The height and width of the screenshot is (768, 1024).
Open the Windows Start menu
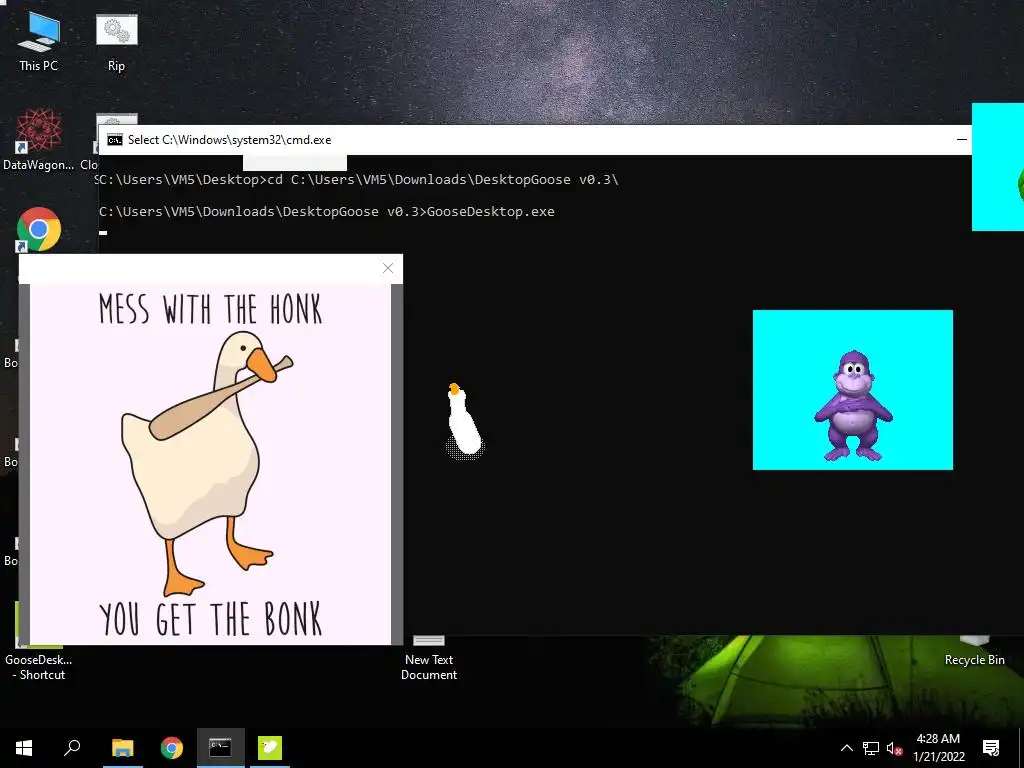pyautogui.click(x=24, y=748)
